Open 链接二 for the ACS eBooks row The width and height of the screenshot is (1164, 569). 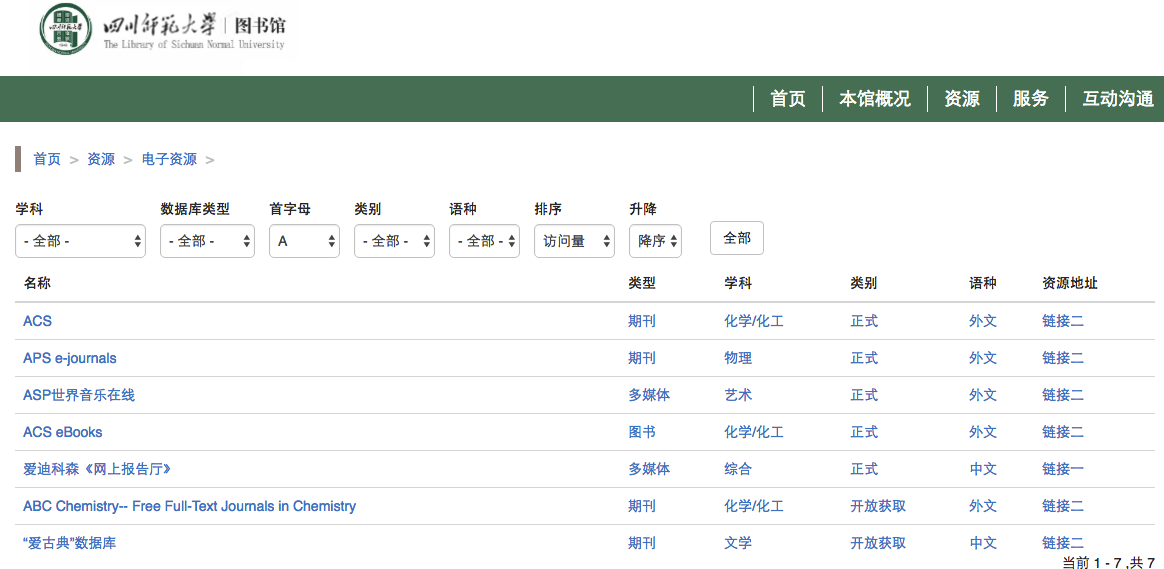coord(1063,432)
